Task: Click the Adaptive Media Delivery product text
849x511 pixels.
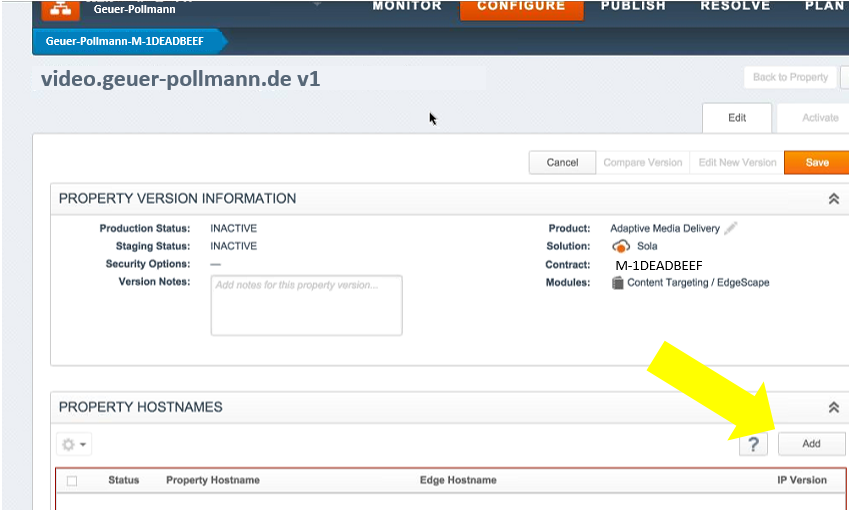Action: [664, 228]
